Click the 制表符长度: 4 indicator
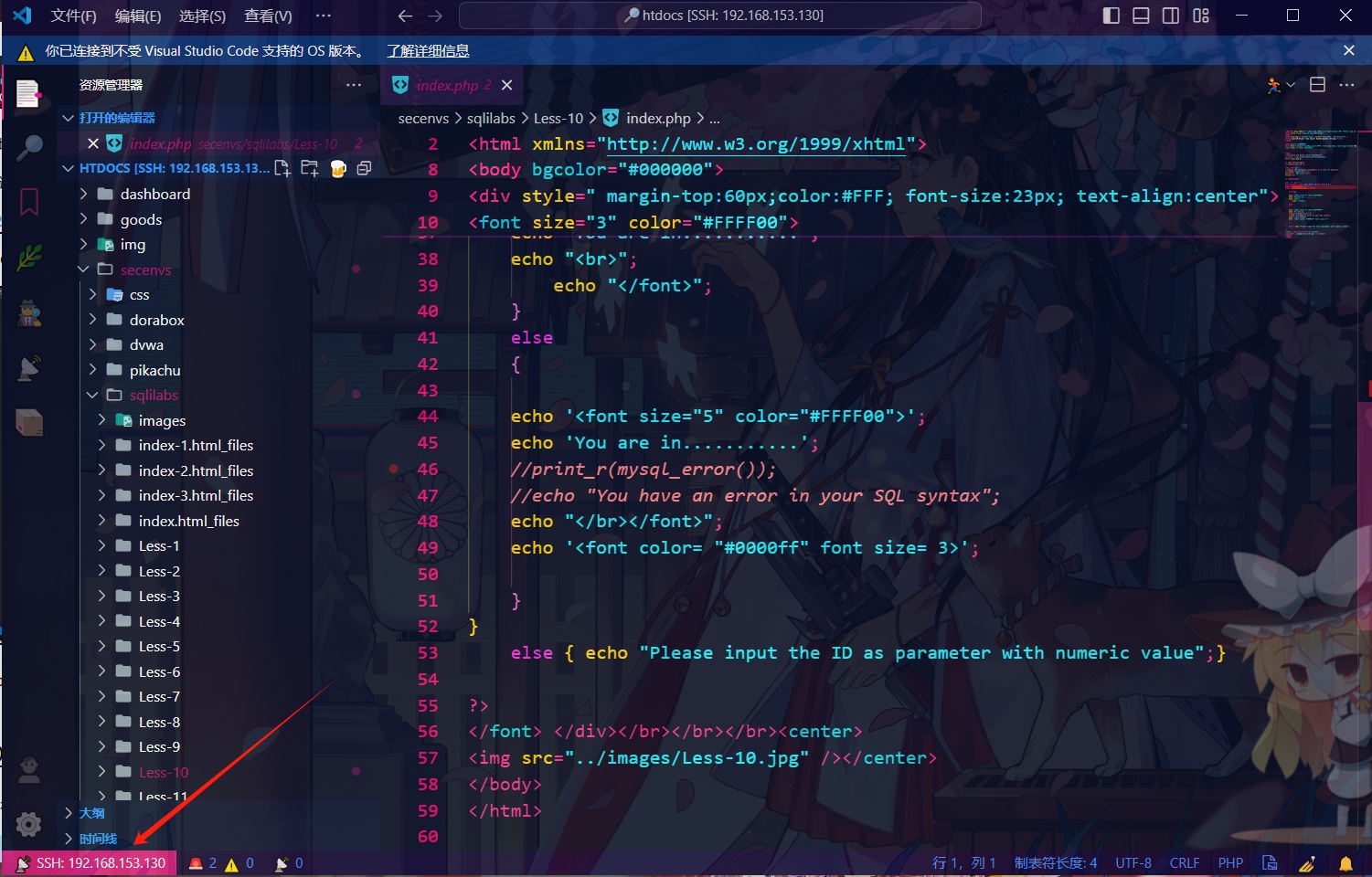 coord(1056,863)
